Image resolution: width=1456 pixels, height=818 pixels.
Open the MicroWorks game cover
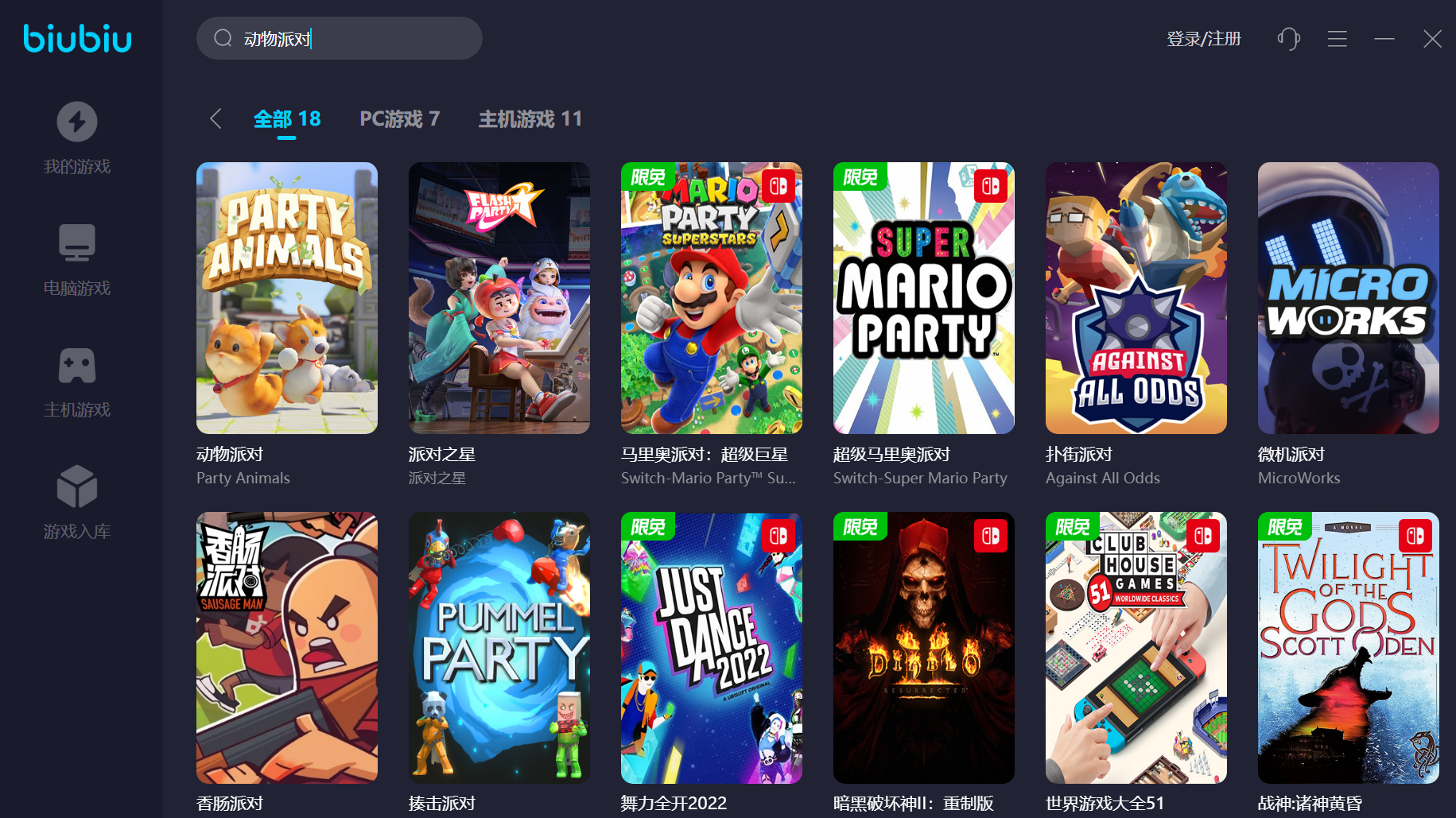point(1349,298)
